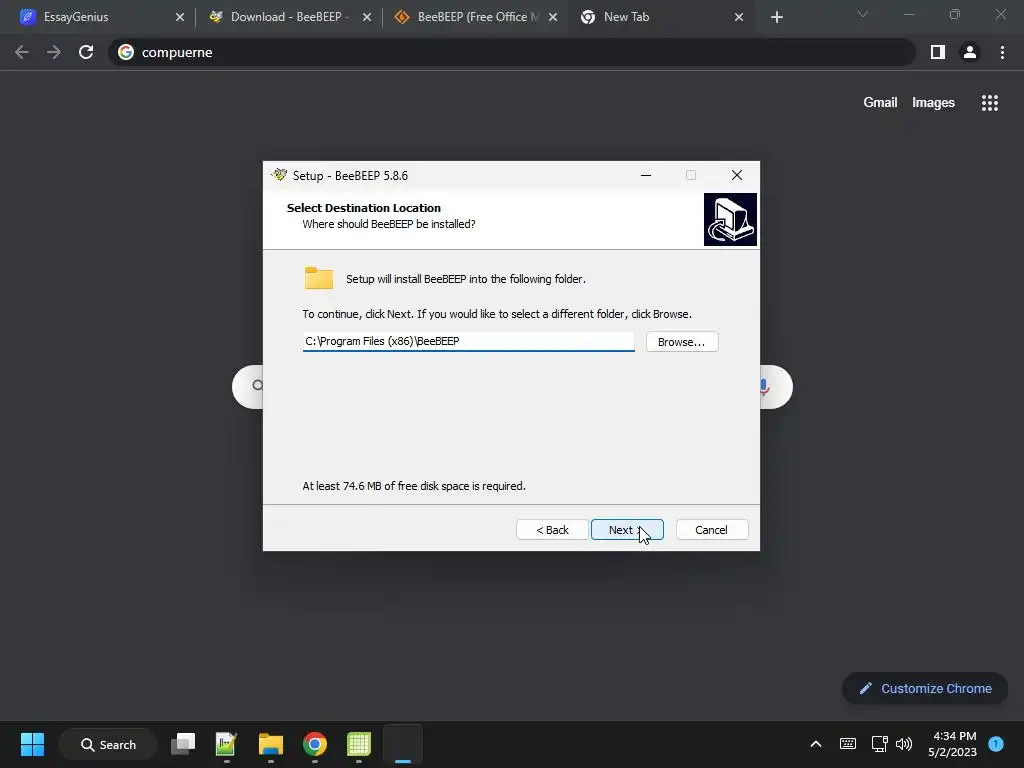The width and height of the screenshot is (1024, 768).
Task: Open the green grid app in taskbar
Action: (x=359, y=744)
